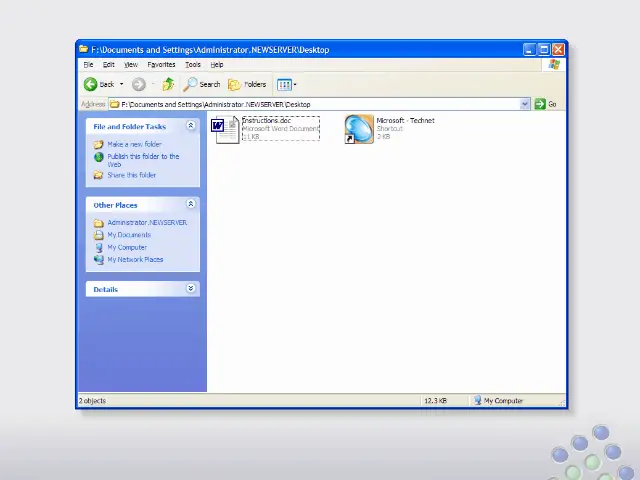Click the Up folder icon in the toolbar

[168, 85]
